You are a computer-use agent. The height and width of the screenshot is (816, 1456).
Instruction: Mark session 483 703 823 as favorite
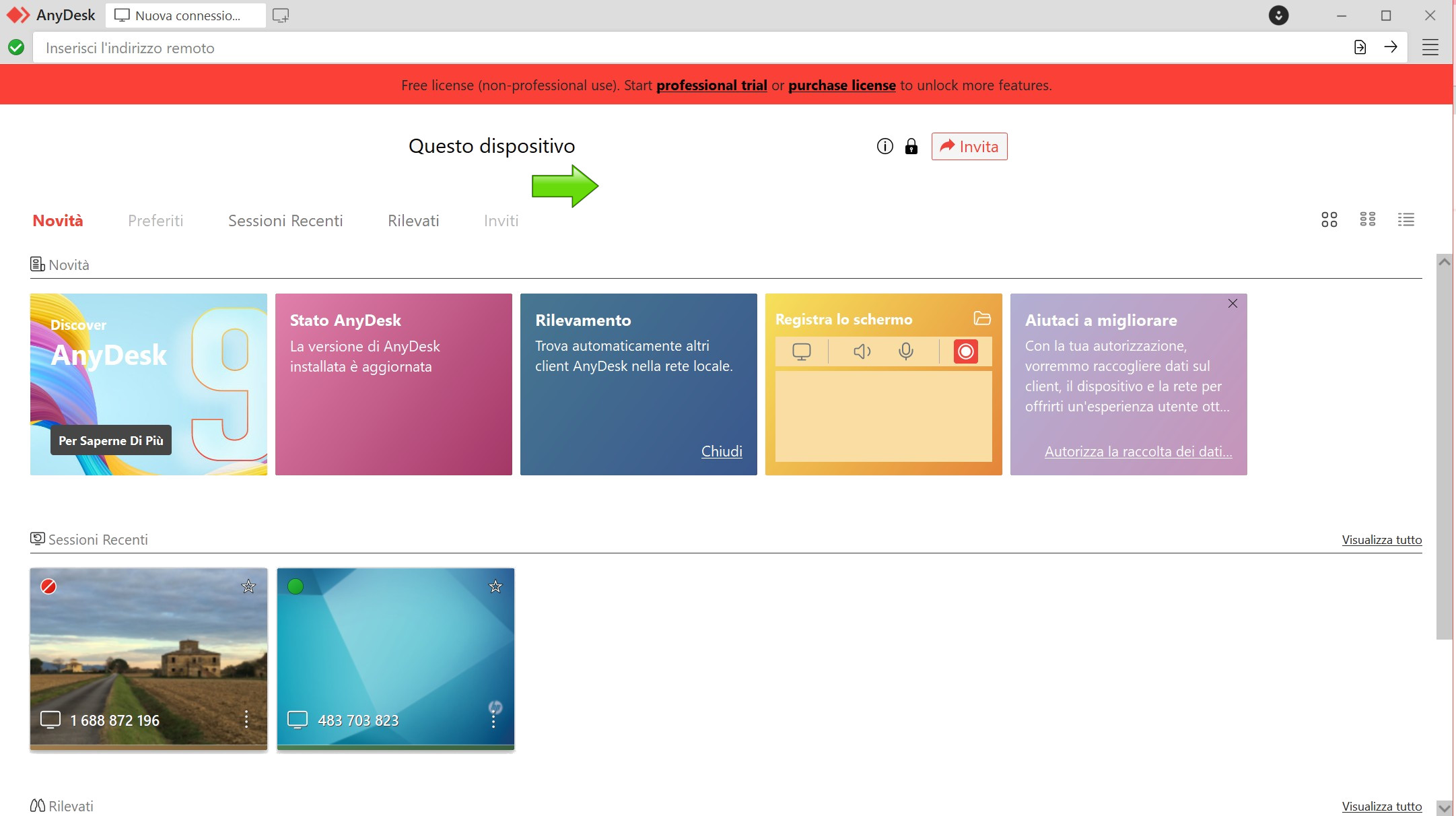(495, 586)
